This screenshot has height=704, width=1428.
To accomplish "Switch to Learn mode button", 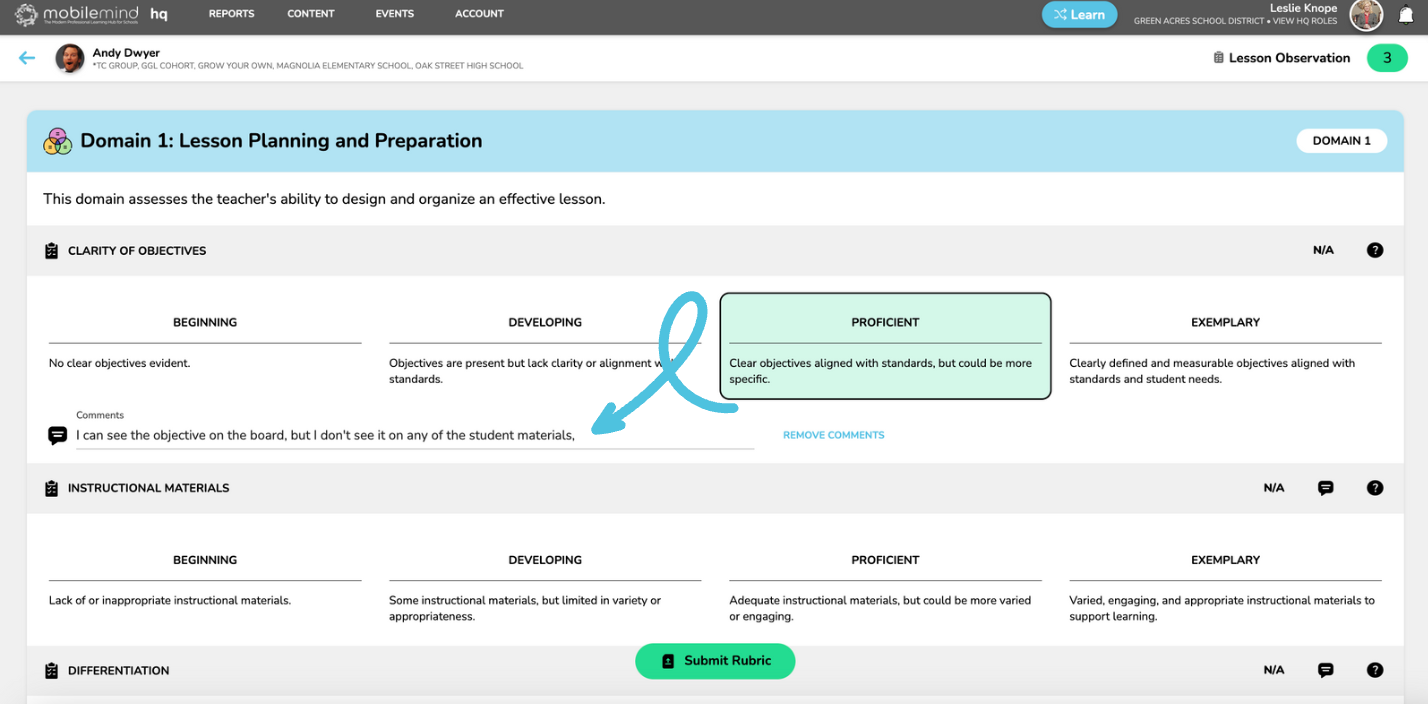I will [x=1079, y=15].
